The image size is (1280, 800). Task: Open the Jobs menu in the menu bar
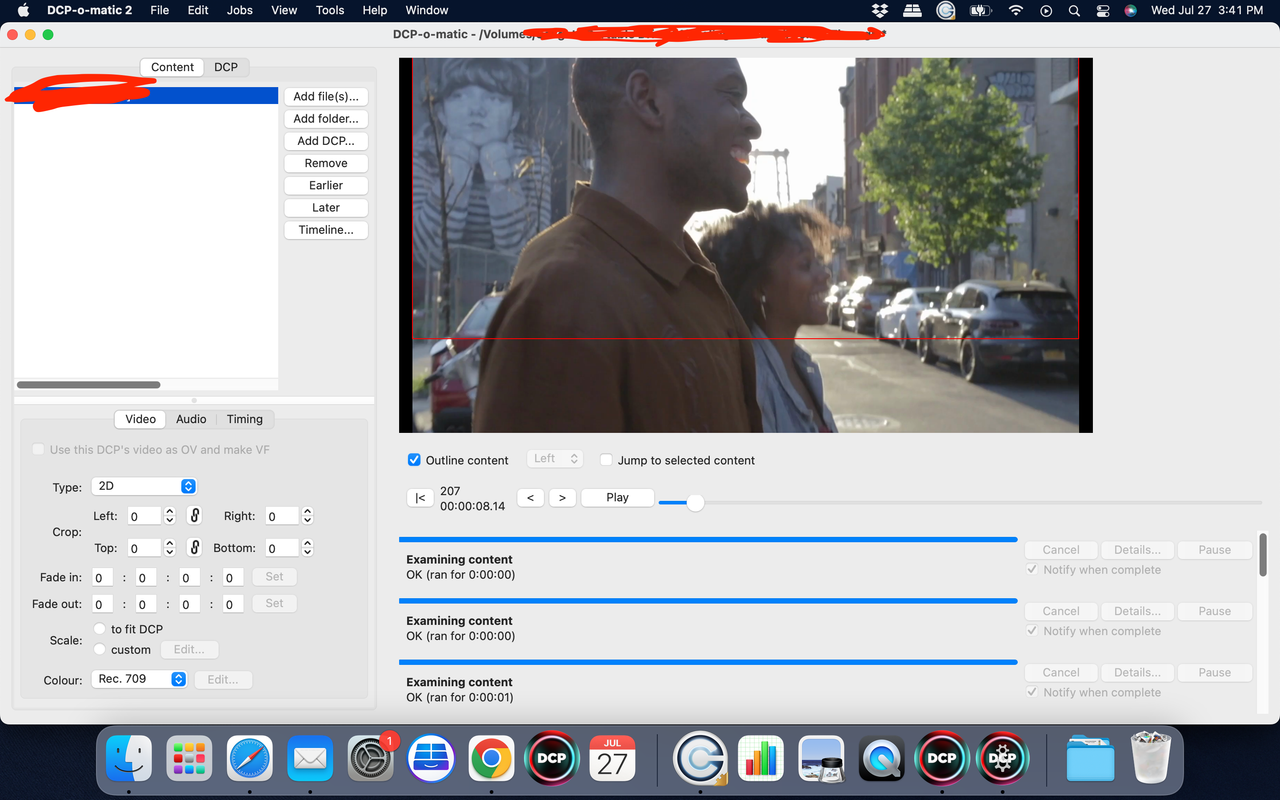[239, 10]
